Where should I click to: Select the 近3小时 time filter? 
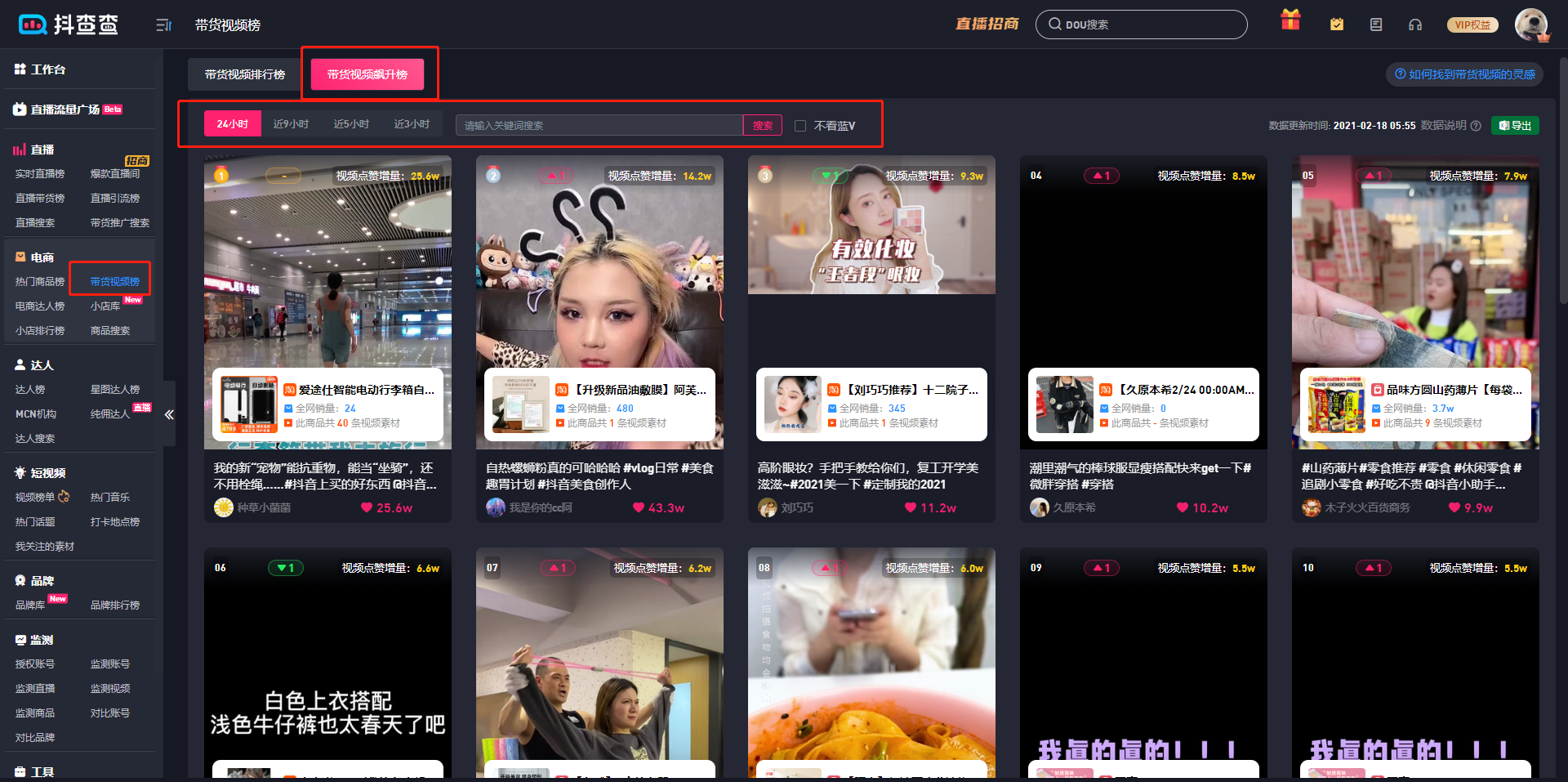(412, 124)
